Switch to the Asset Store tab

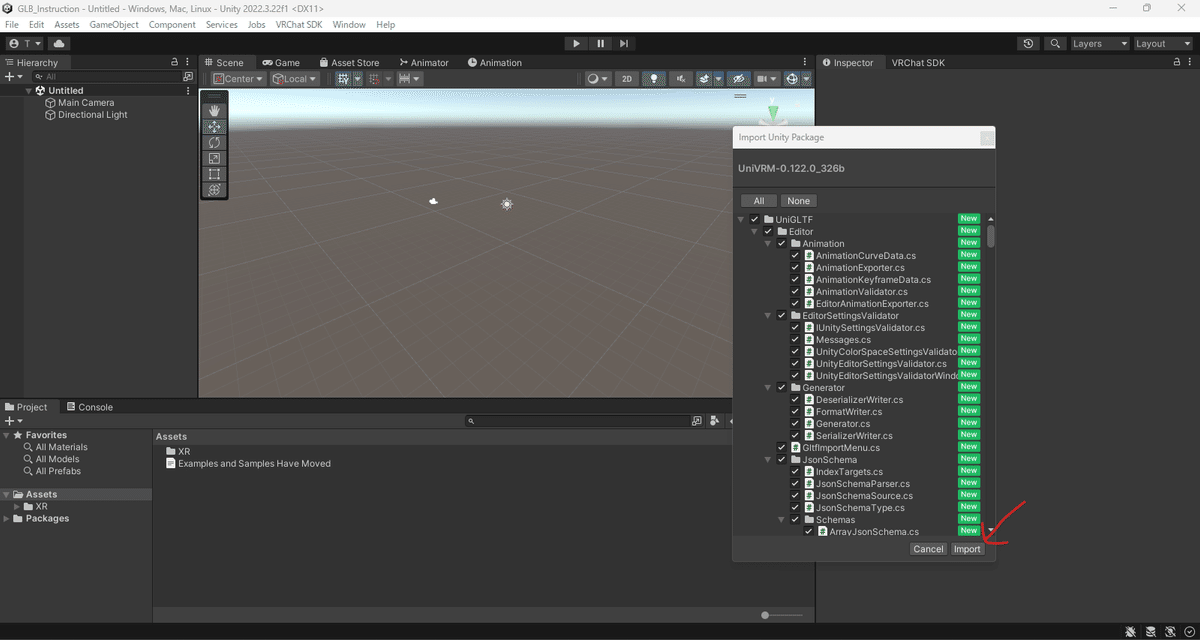coord(349,62)
